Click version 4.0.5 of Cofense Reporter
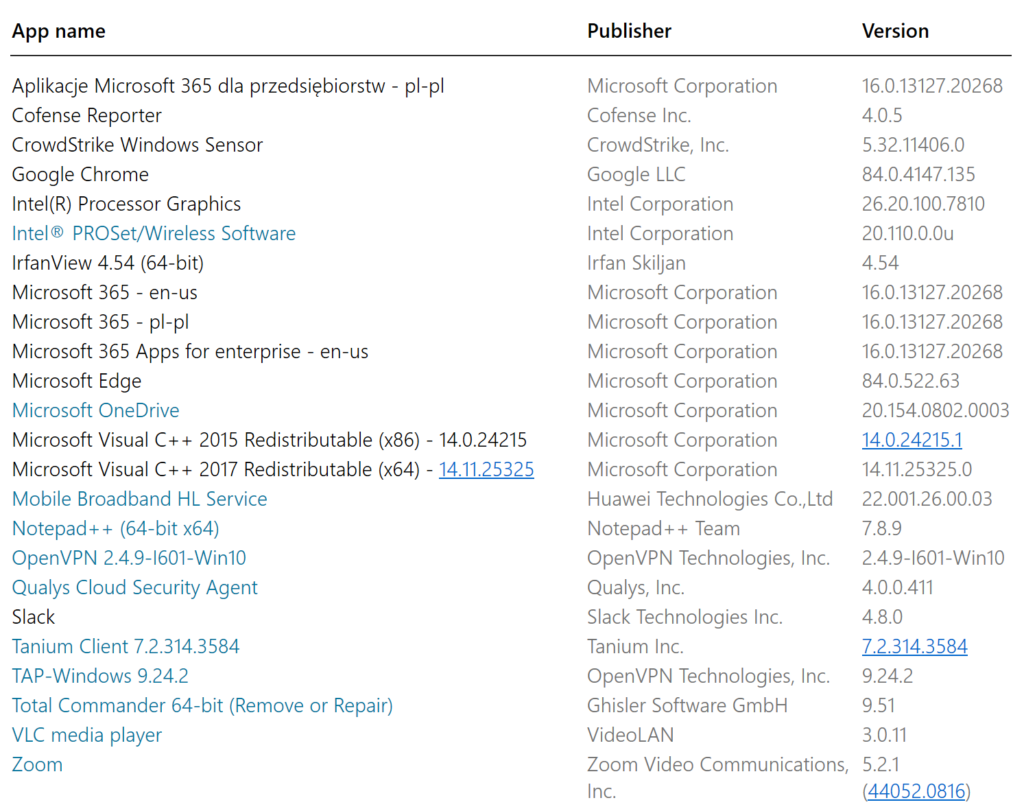 (x=882, y=115)
